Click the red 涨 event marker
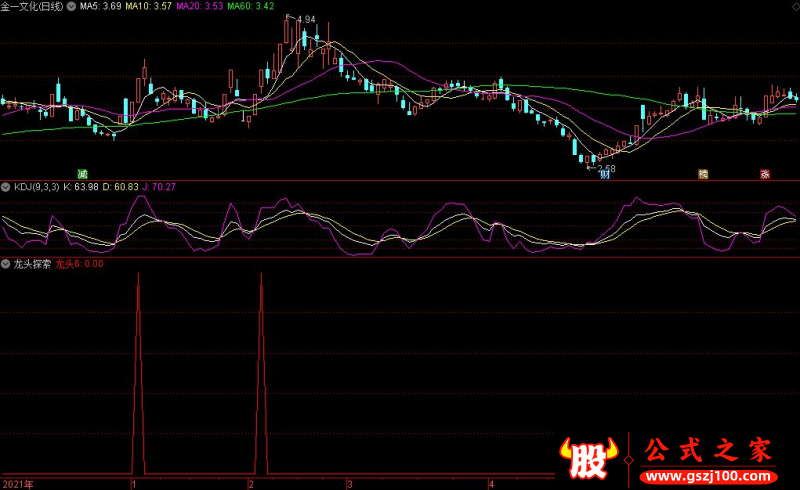800x490 pixels. coord(763,174)
